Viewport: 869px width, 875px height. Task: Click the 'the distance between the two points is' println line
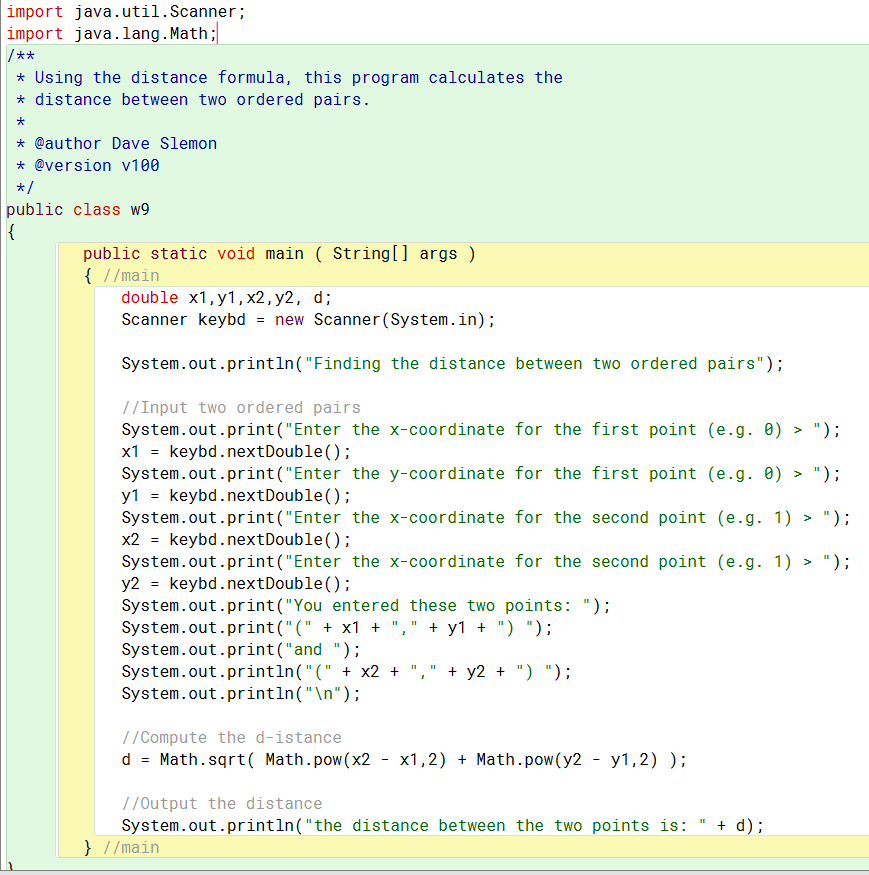pyautogui.click(x=443, y=825)
